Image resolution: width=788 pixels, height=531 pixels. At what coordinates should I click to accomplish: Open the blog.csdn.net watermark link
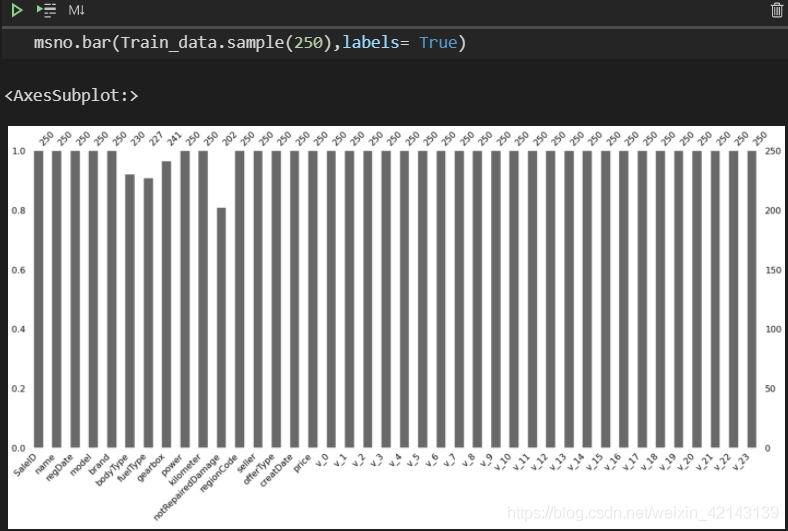pos(642,512)
